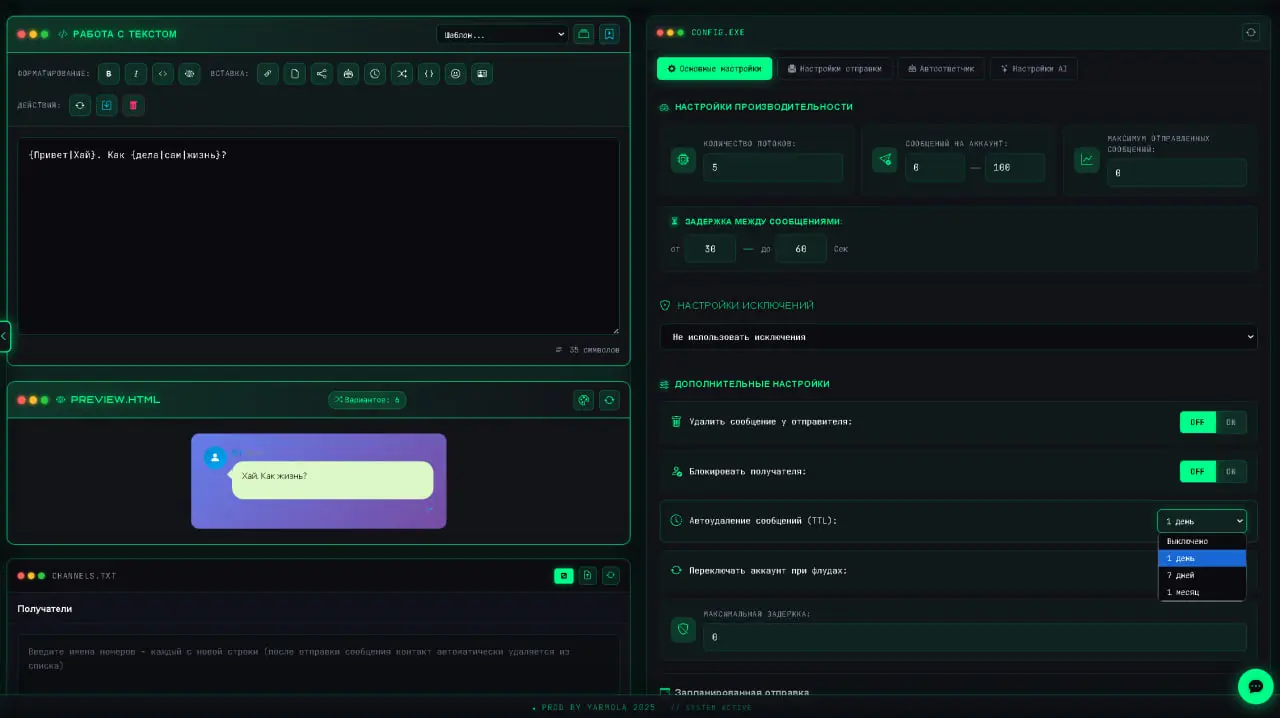
Task: Save template with bookmark icon
Action: pos(609,33)
